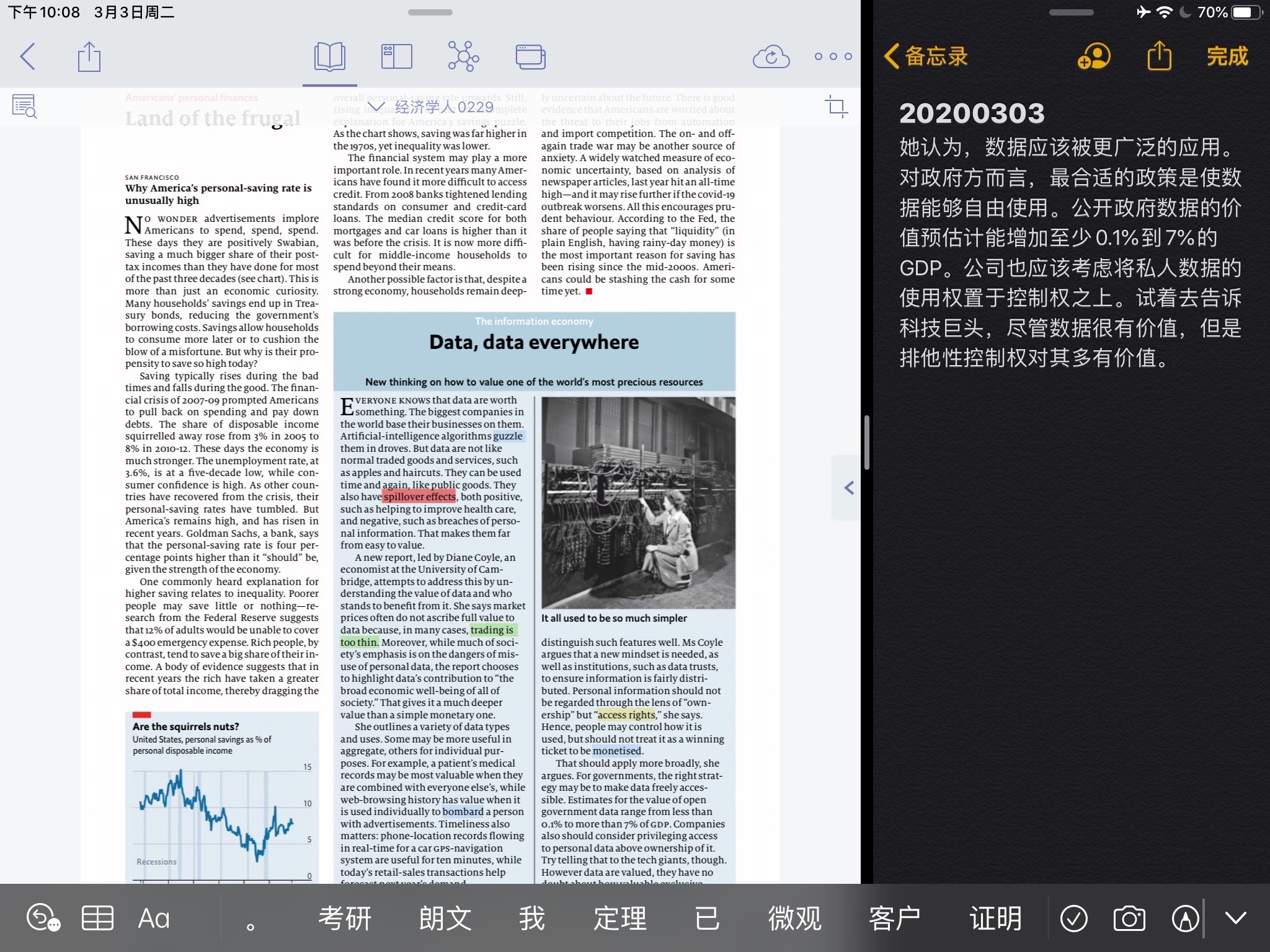
Task: Open the reading view book icon
Action: [329, 56]
